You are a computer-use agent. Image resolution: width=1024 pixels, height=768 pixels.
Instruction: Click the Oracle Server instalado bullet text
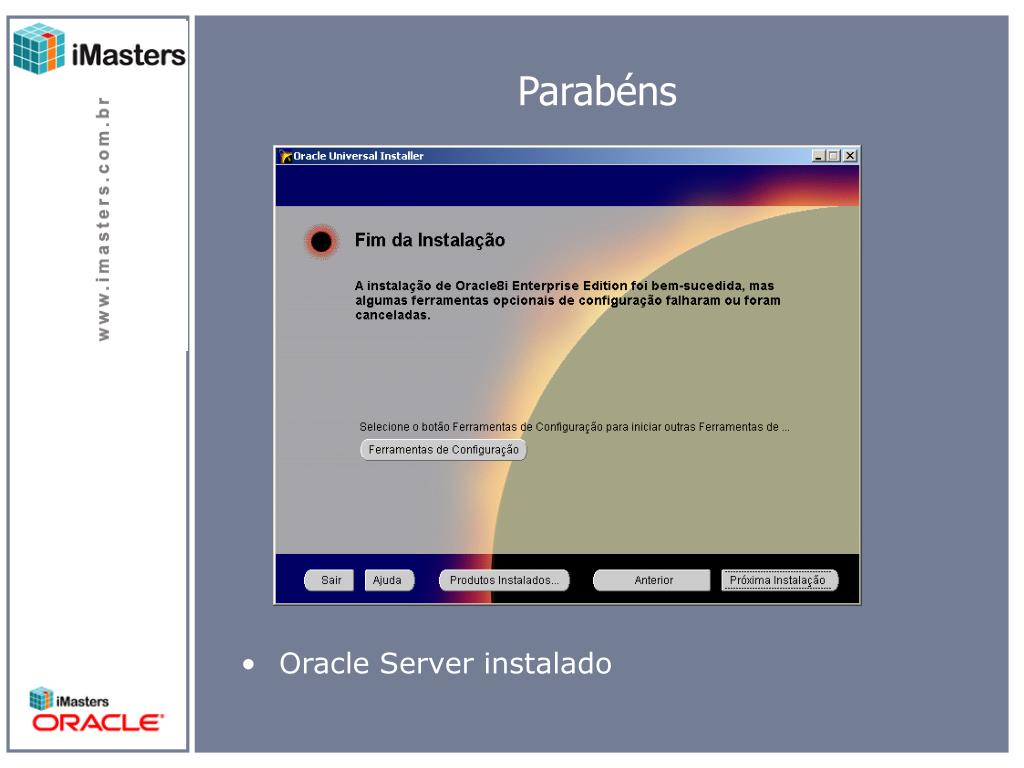(445, 664)
